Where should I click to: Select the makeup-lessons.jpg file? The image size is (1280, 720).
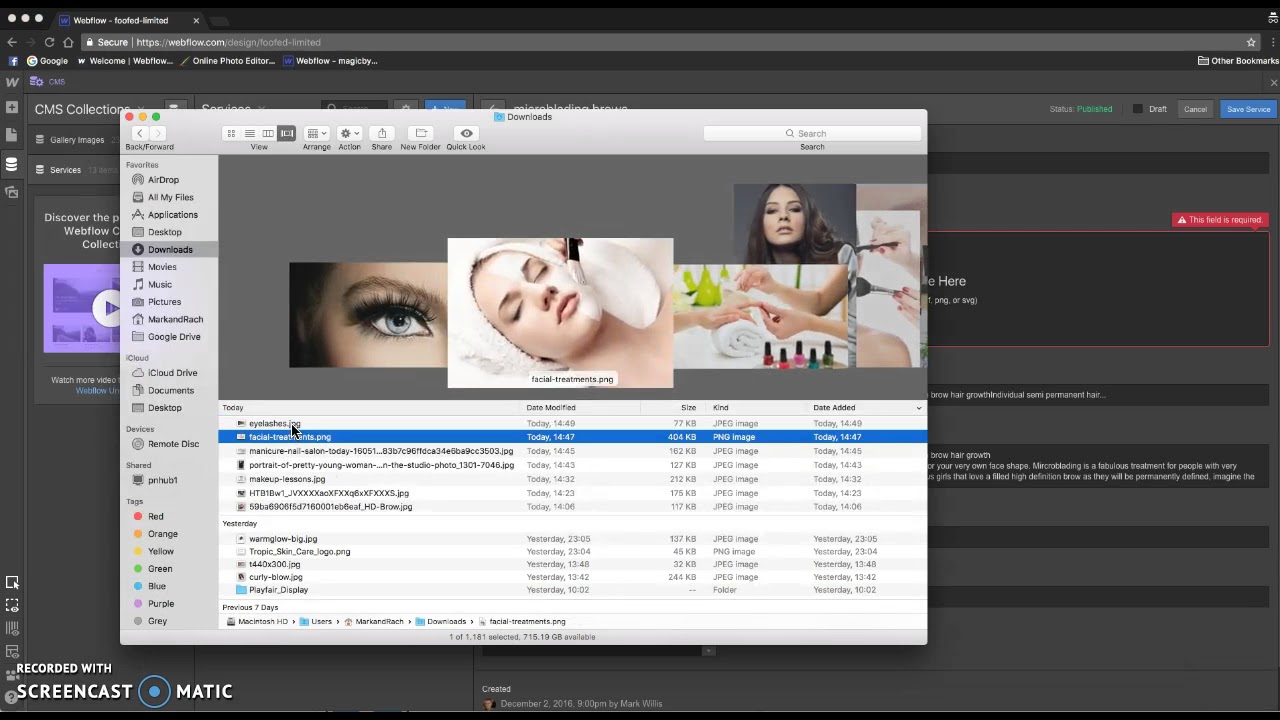[x=286, y=479]
